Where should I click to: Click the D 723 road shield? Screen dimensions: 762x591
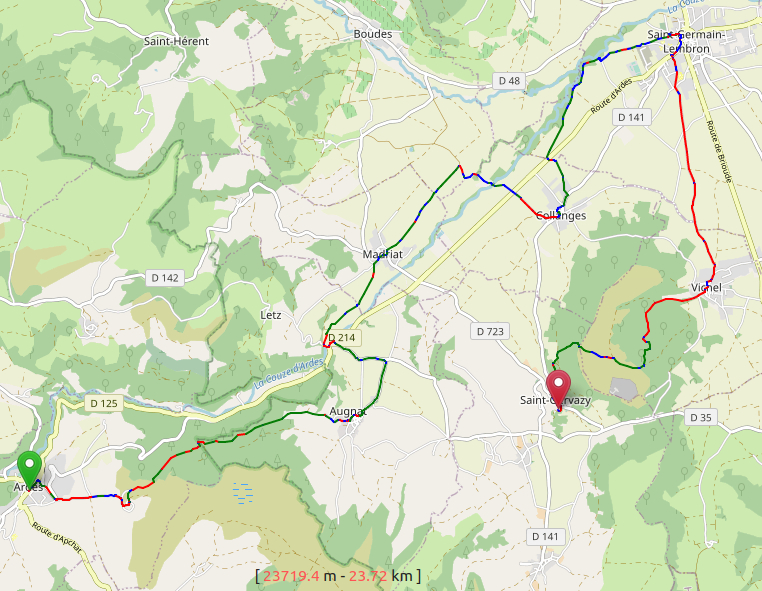pos(490,331)
